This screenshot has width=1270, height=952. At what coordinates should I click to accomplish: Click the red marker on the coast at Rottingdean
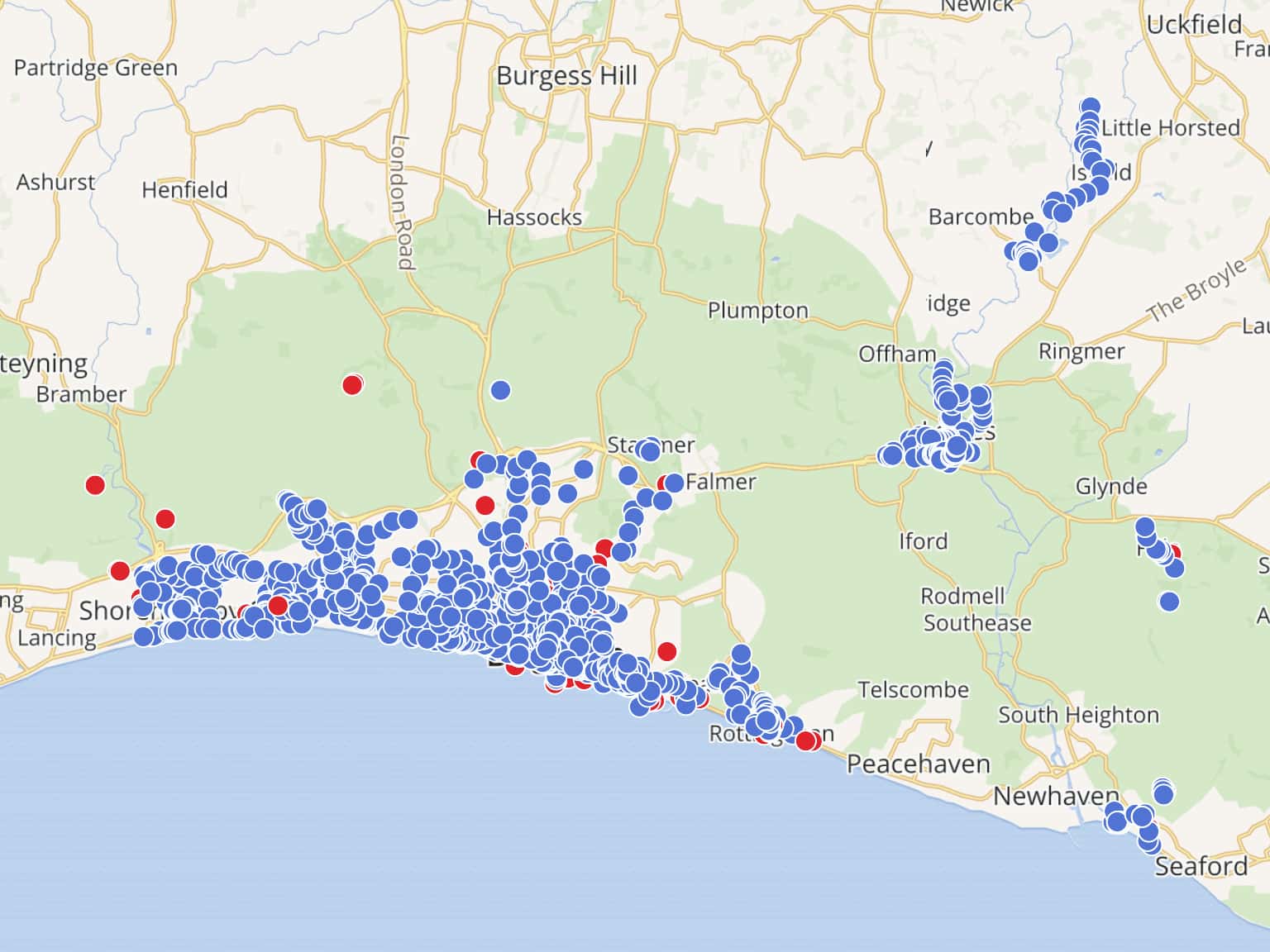(x=806, y=740)
